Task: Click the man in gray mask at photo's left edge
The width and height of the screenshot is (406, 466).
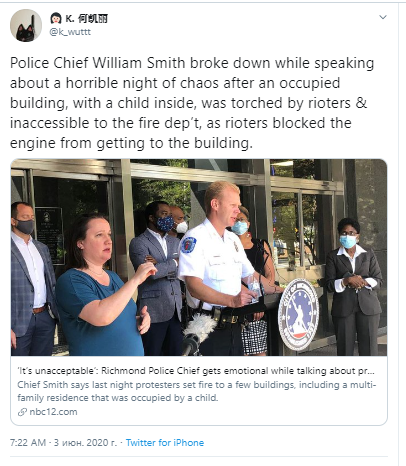Action: pos(30,279)
